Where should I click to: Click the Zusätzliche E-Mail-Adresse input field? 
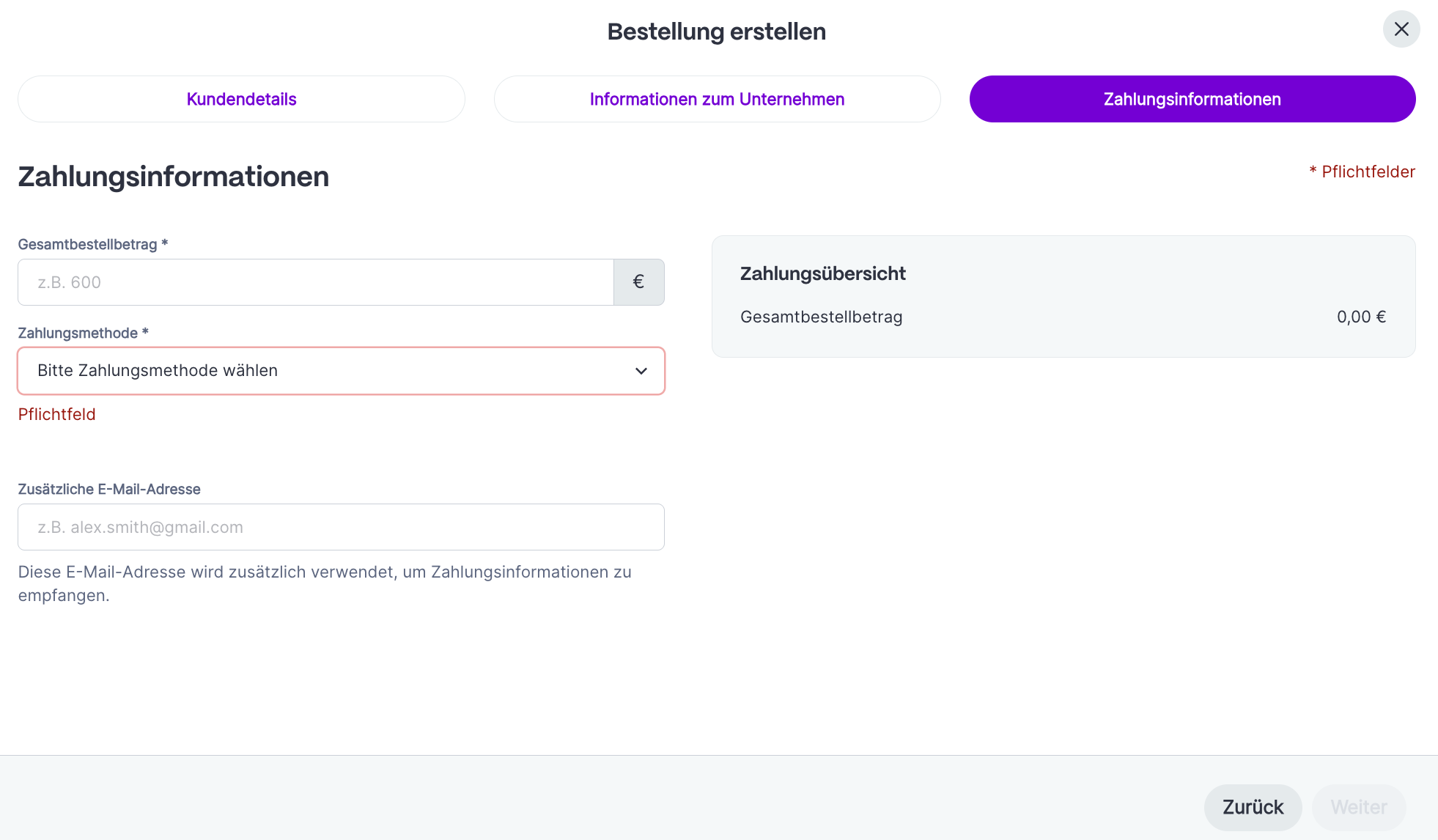[x=340, y=527]
